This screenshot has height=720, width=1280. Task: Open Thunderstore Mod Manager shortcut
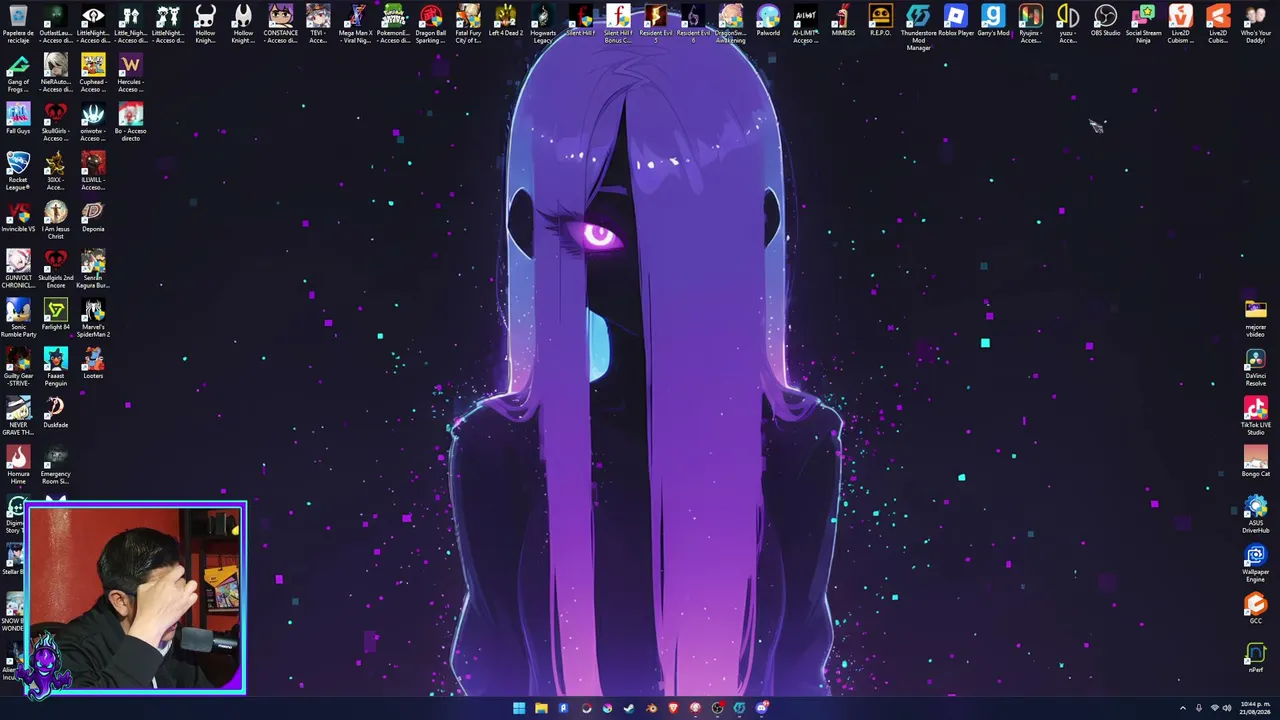tap(918, 27)
